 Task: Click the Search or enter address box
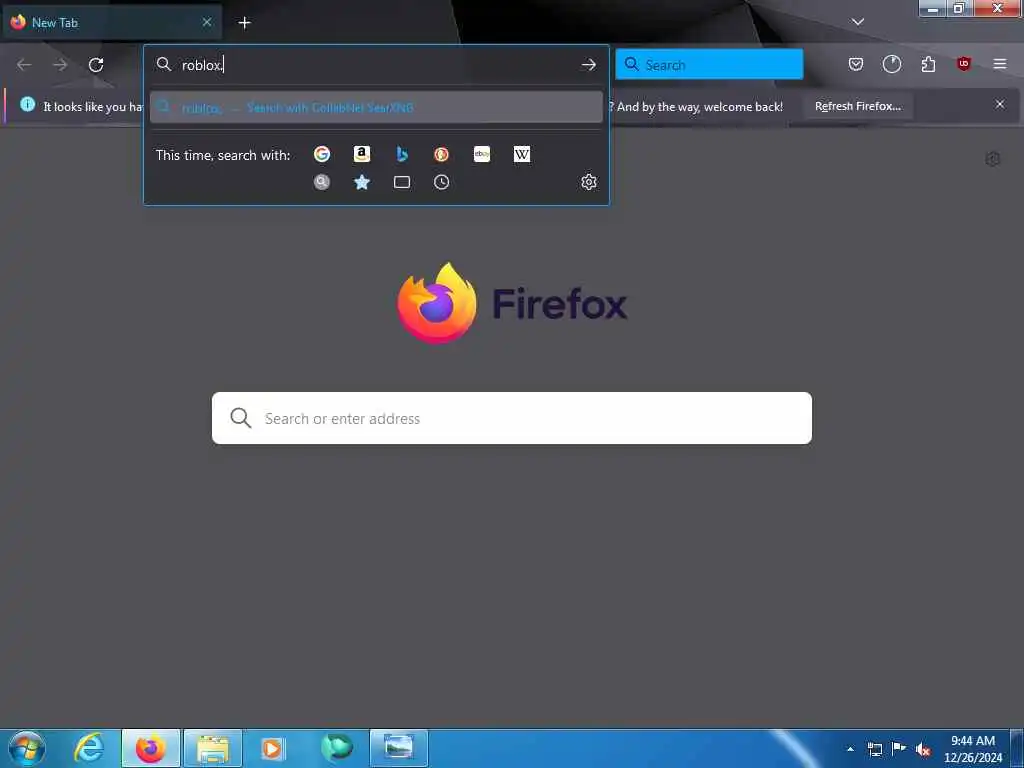512,418
